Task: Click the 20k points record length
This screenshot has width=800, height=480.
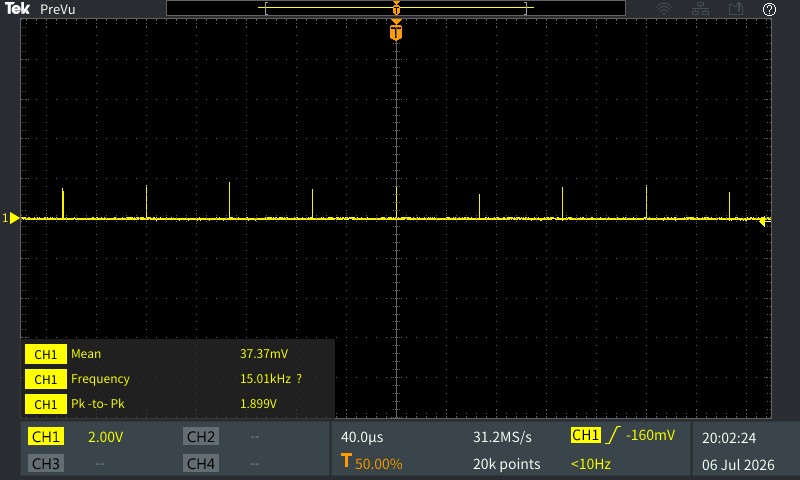Action: pyautogui.click(x=506, y=464)
